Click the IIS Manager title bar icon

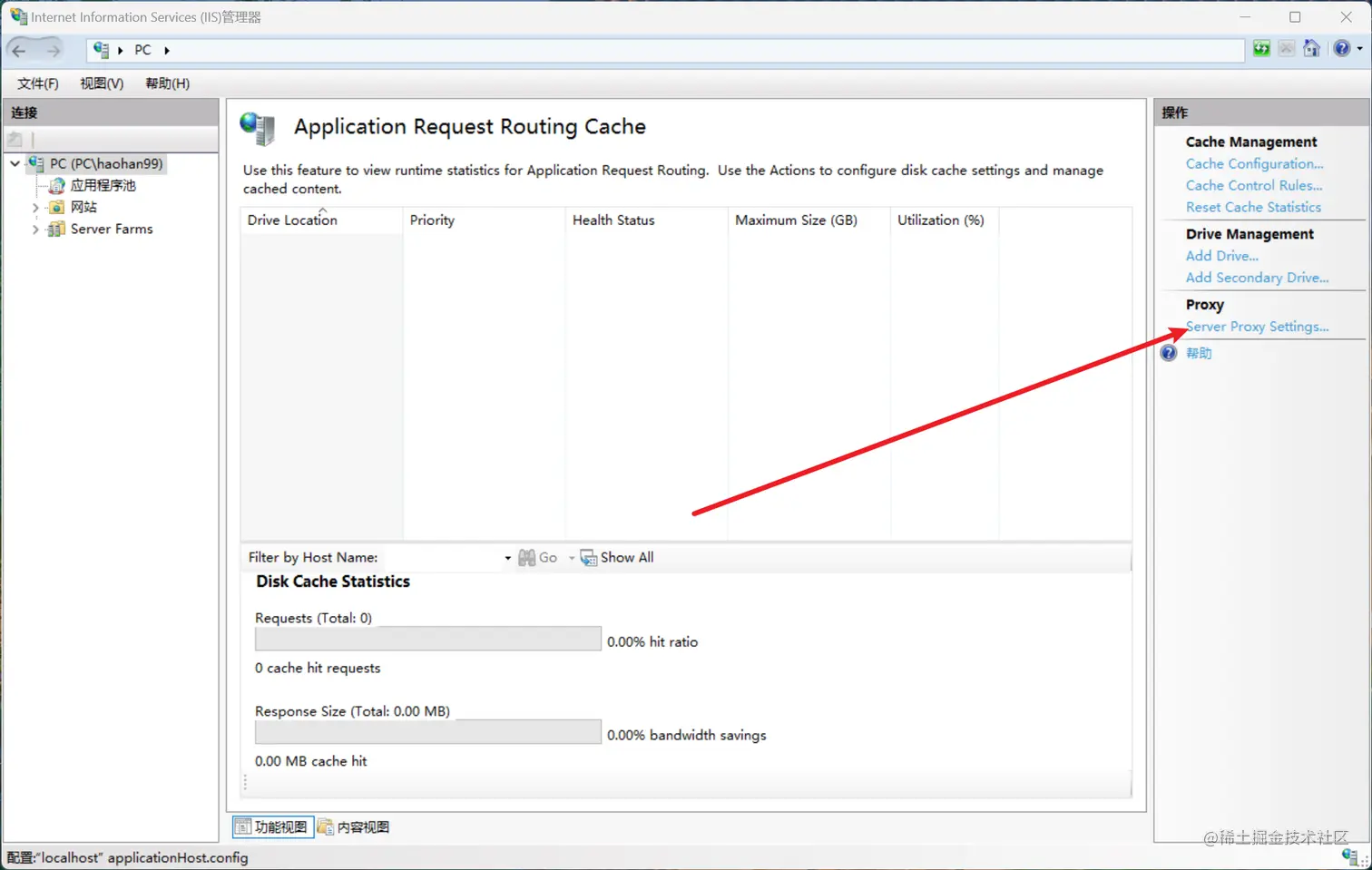point(18,16)
